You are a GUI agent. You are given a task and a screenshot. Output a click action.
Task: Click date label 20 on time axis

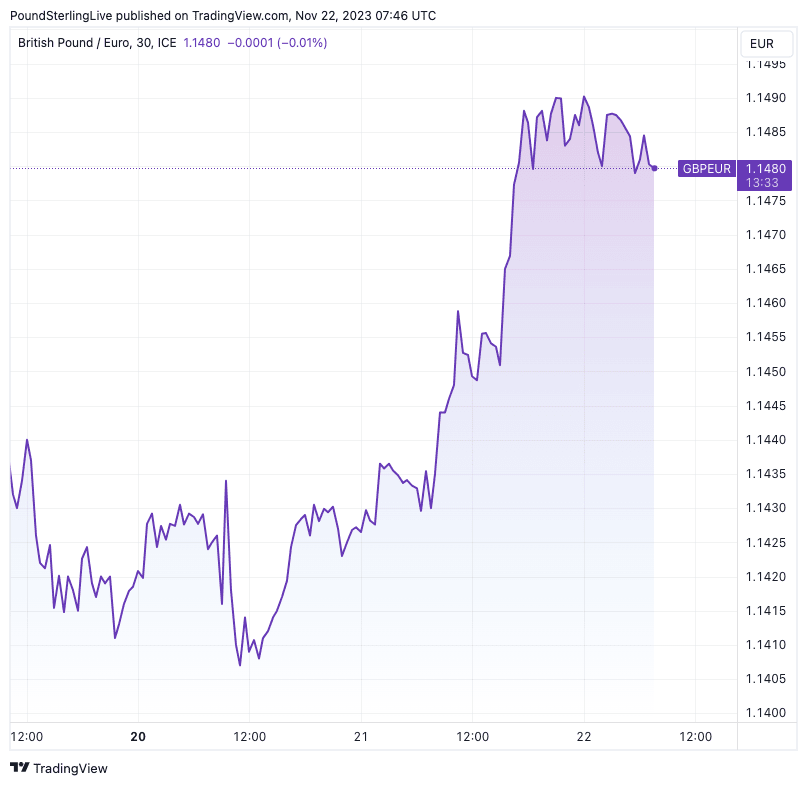coord(138,736)
